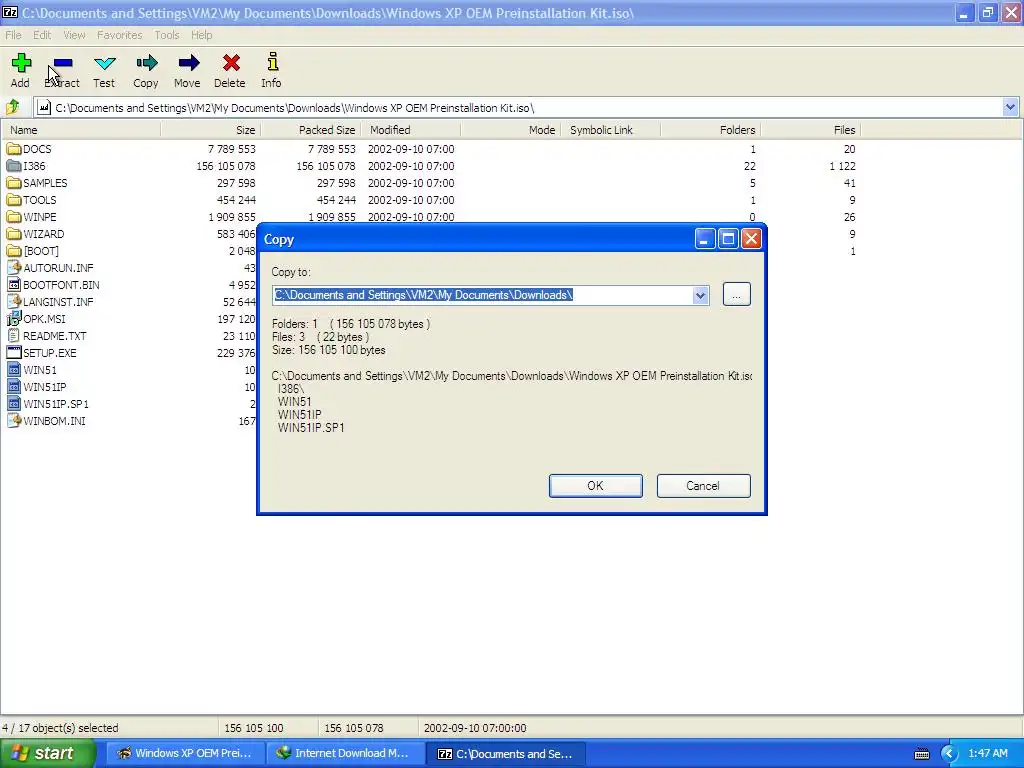
Task: Browse for destination folder with ... button
Action: [737, 295]
